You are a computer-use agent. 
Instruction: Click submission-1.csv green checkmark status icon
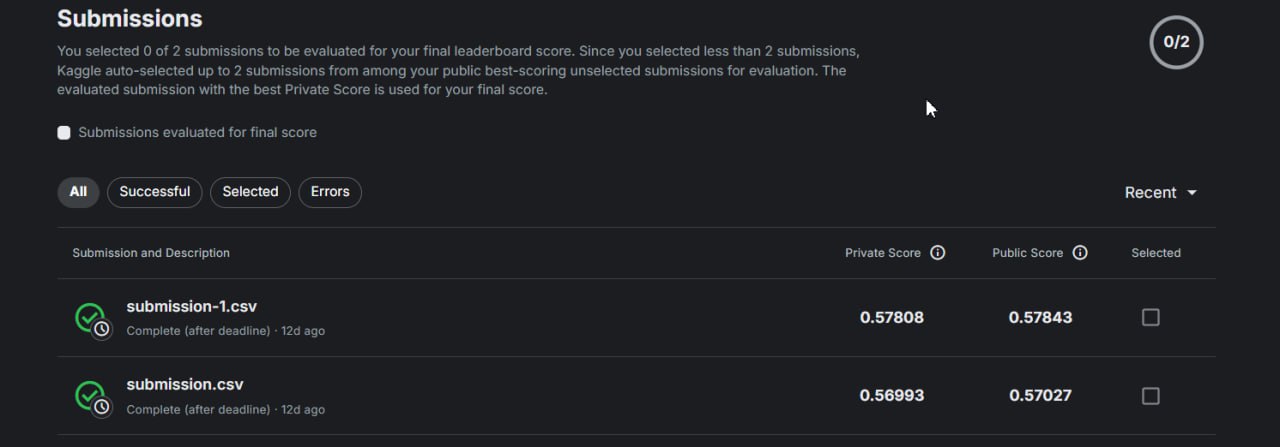91,319
